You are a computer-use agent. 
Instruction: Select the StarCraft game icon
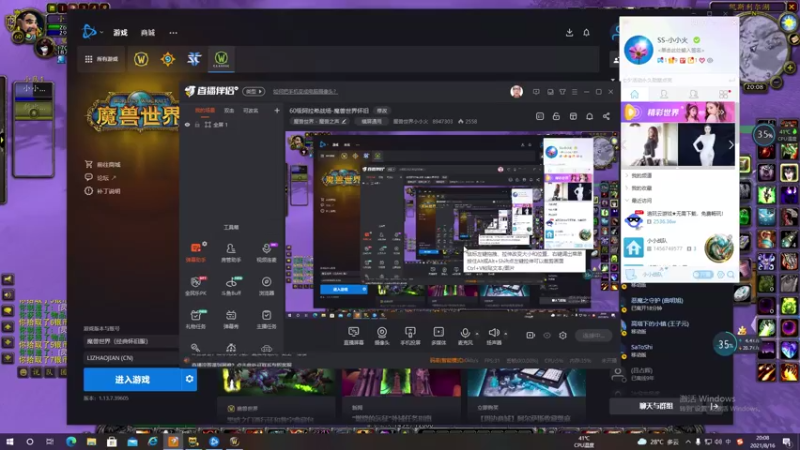(x=194, y=59)
